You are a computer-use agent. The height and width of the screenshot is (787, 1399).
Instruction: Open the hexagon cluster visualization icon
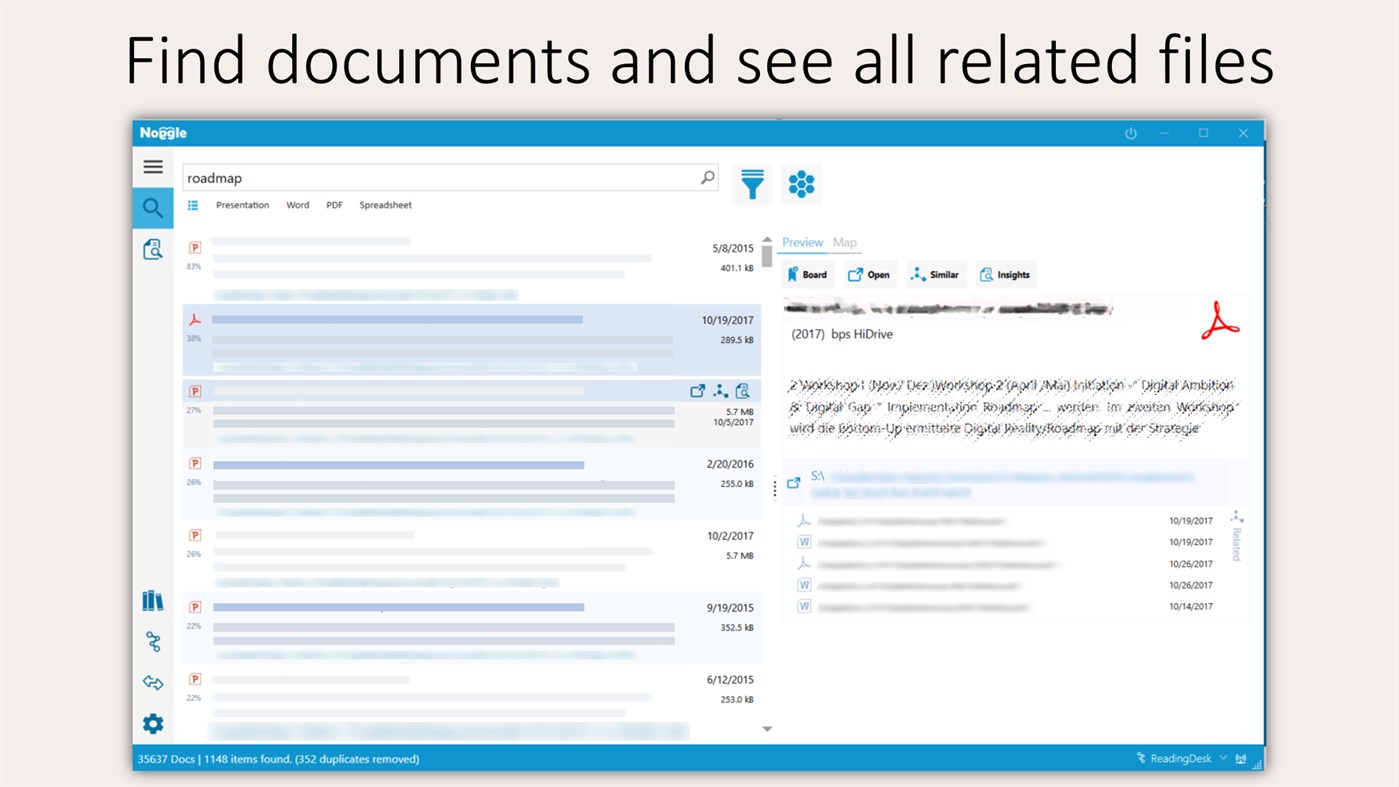(x=801, y=184)
